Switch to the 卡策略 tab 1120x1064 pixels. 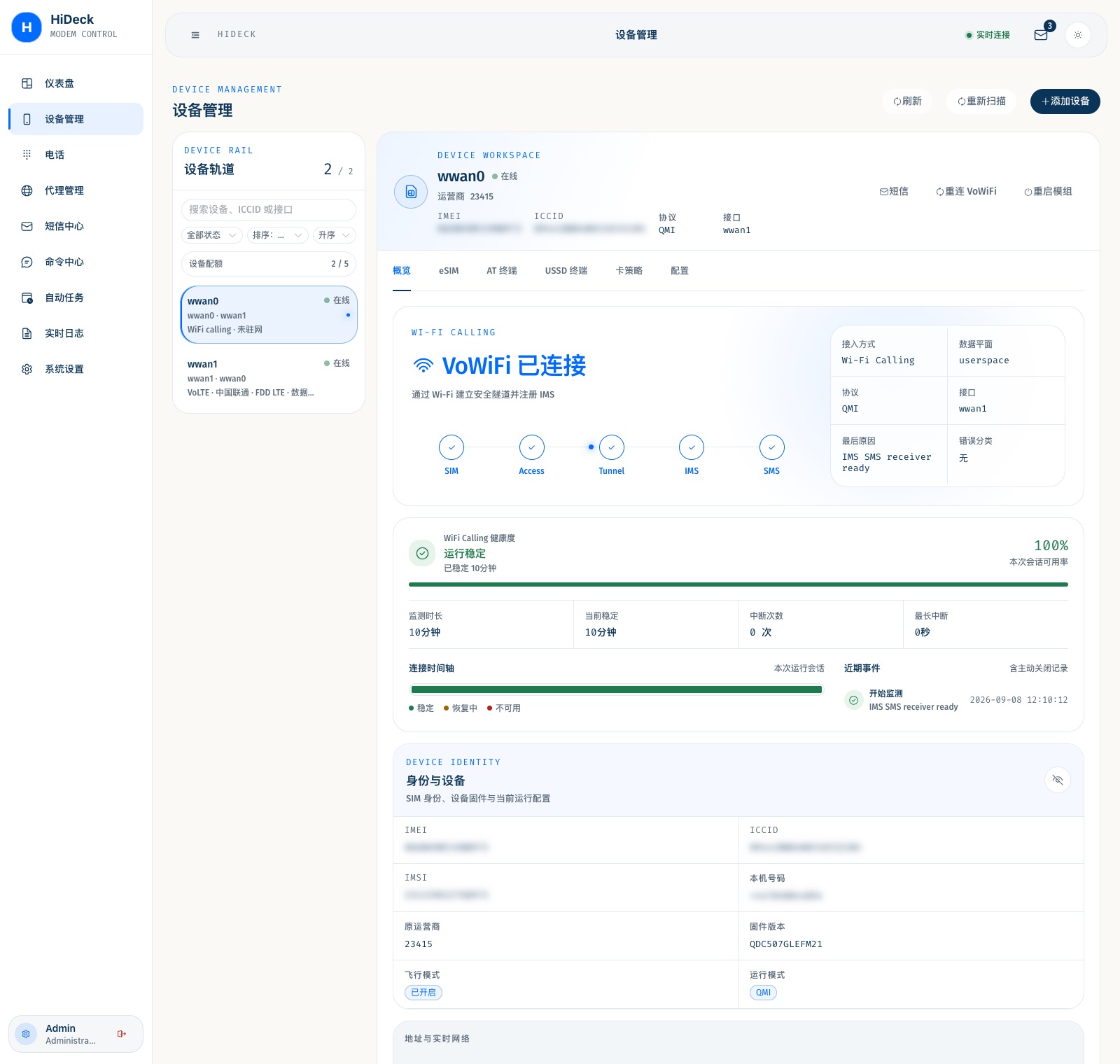pyautogui.click(x=629, y=271)
